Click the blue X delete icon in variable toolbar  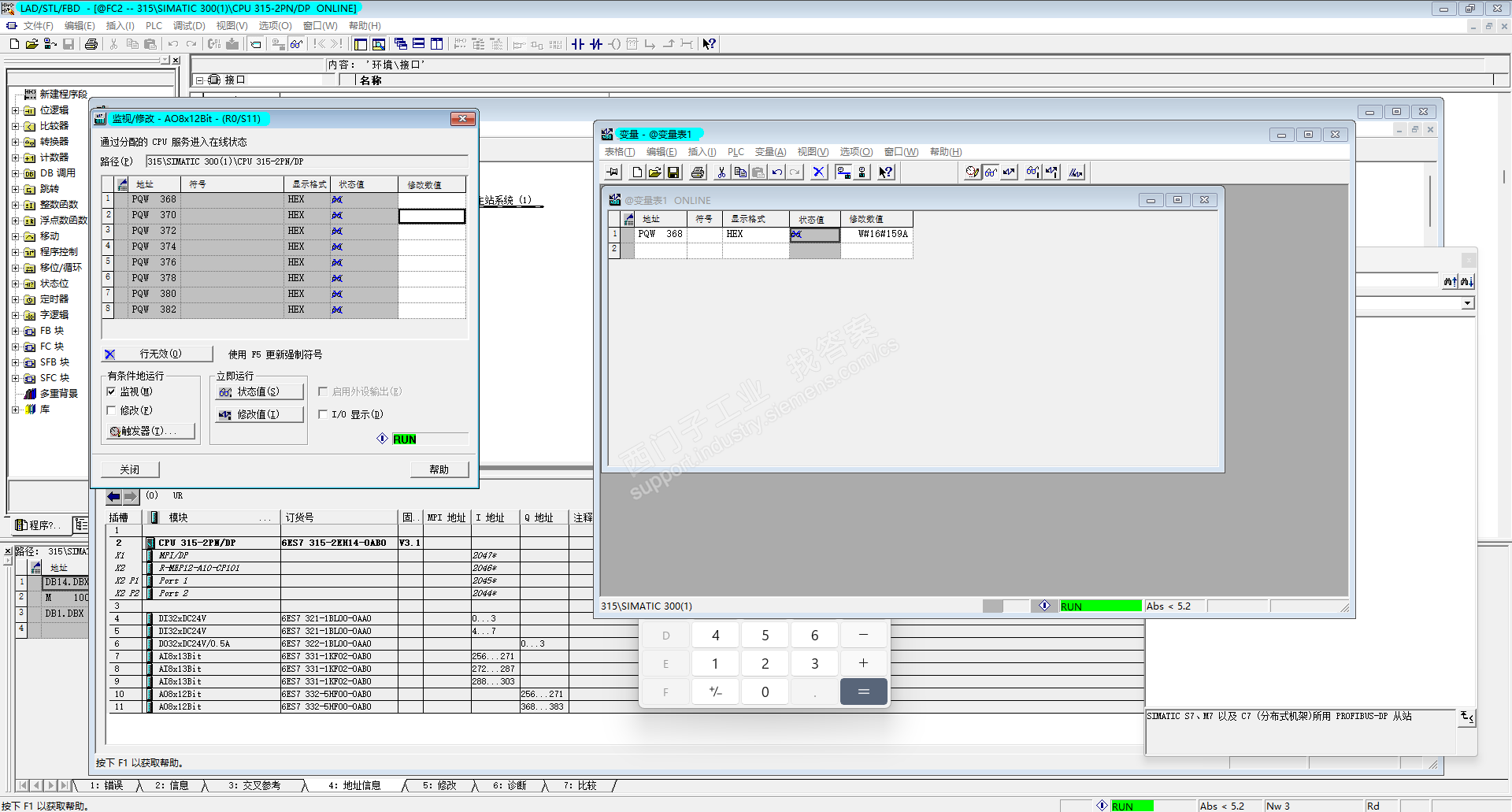click(819, 172)
